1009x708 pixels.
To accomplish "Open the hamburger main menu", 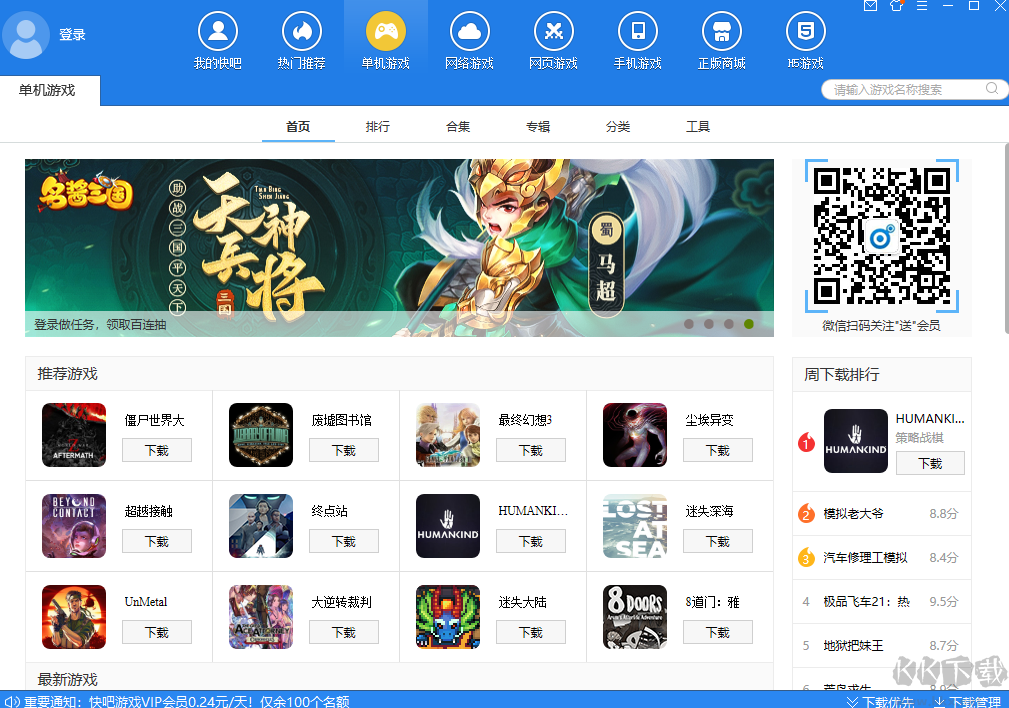I will pos(921,8).
